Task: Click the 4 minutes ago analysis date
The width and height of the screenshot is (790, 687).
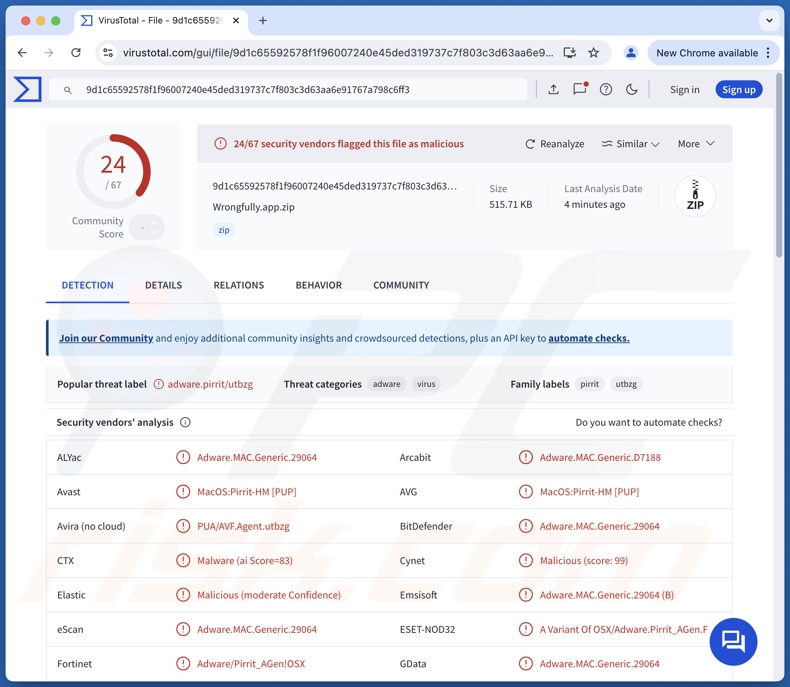Action: tap(595, 204)
